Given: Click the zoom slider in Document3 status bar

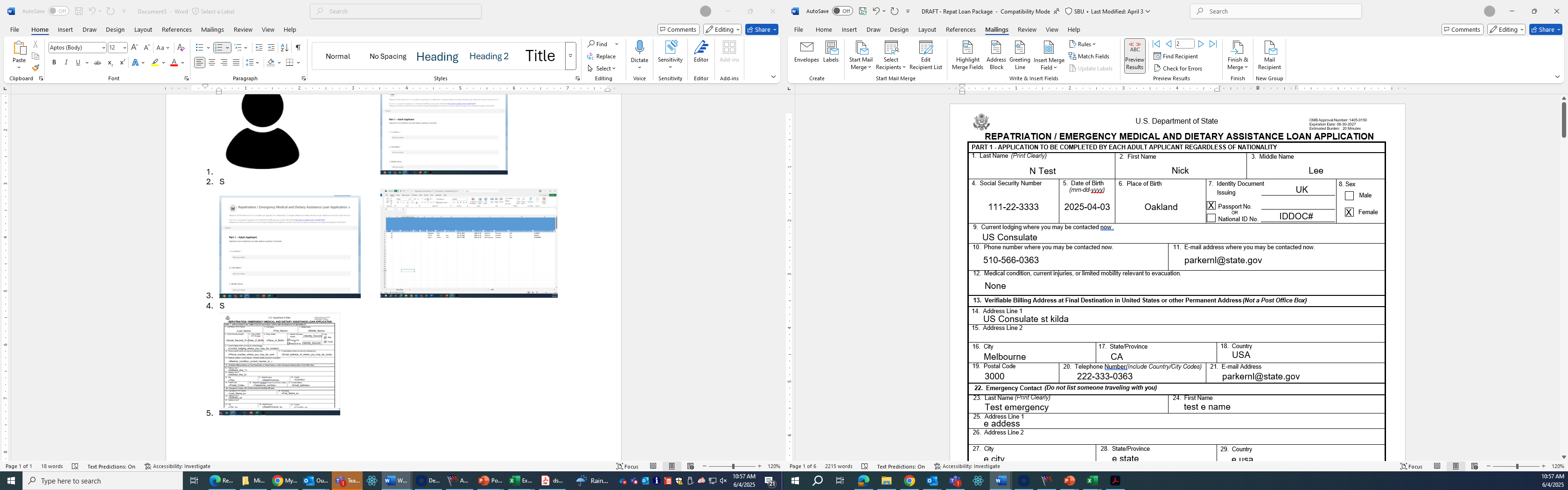Looking at the screenshot, I should tap(732, 466).
